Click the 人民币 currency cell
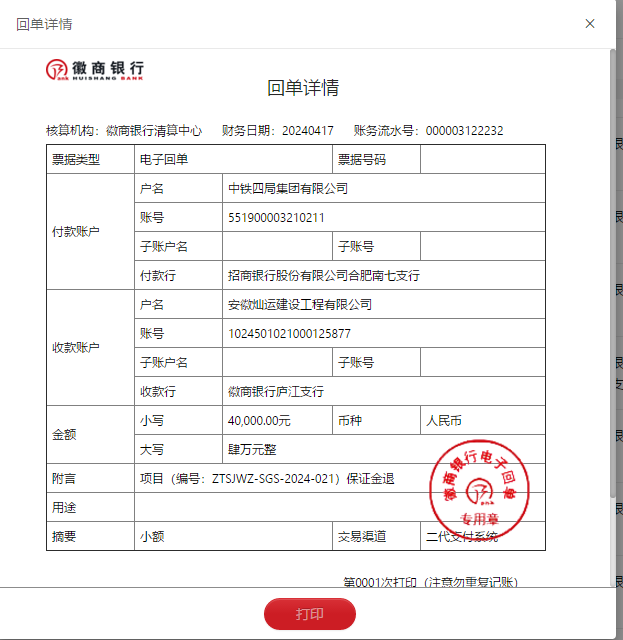 tap(444, 421)
